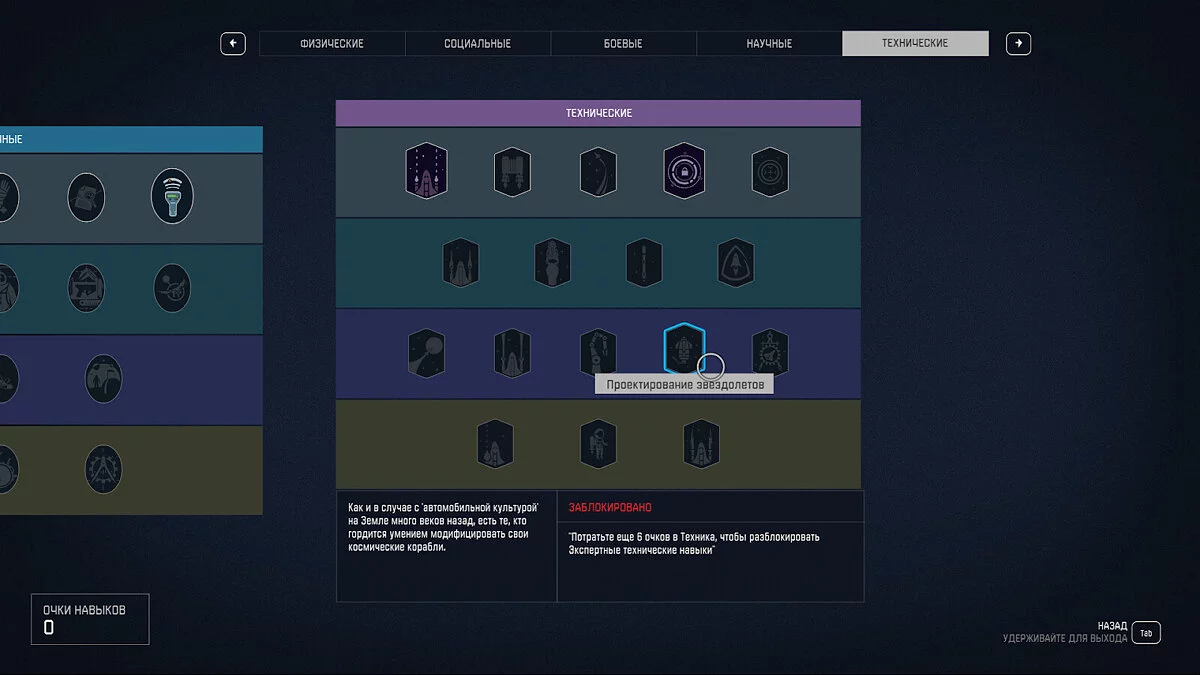Click the left arrow to previous category
Viewport: 1200px width, 675px height.
pos(233,44)
